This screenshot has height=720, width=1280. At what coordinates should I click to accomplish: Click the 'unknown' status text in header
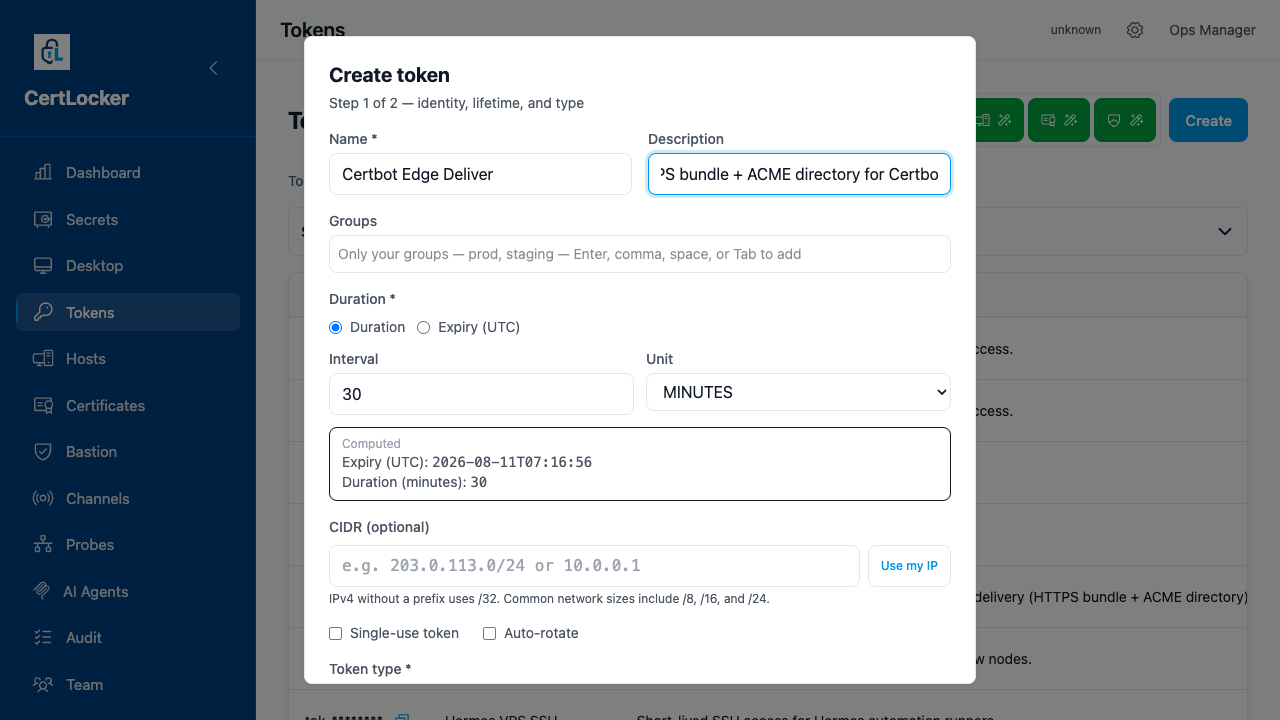coord(1076,30)
